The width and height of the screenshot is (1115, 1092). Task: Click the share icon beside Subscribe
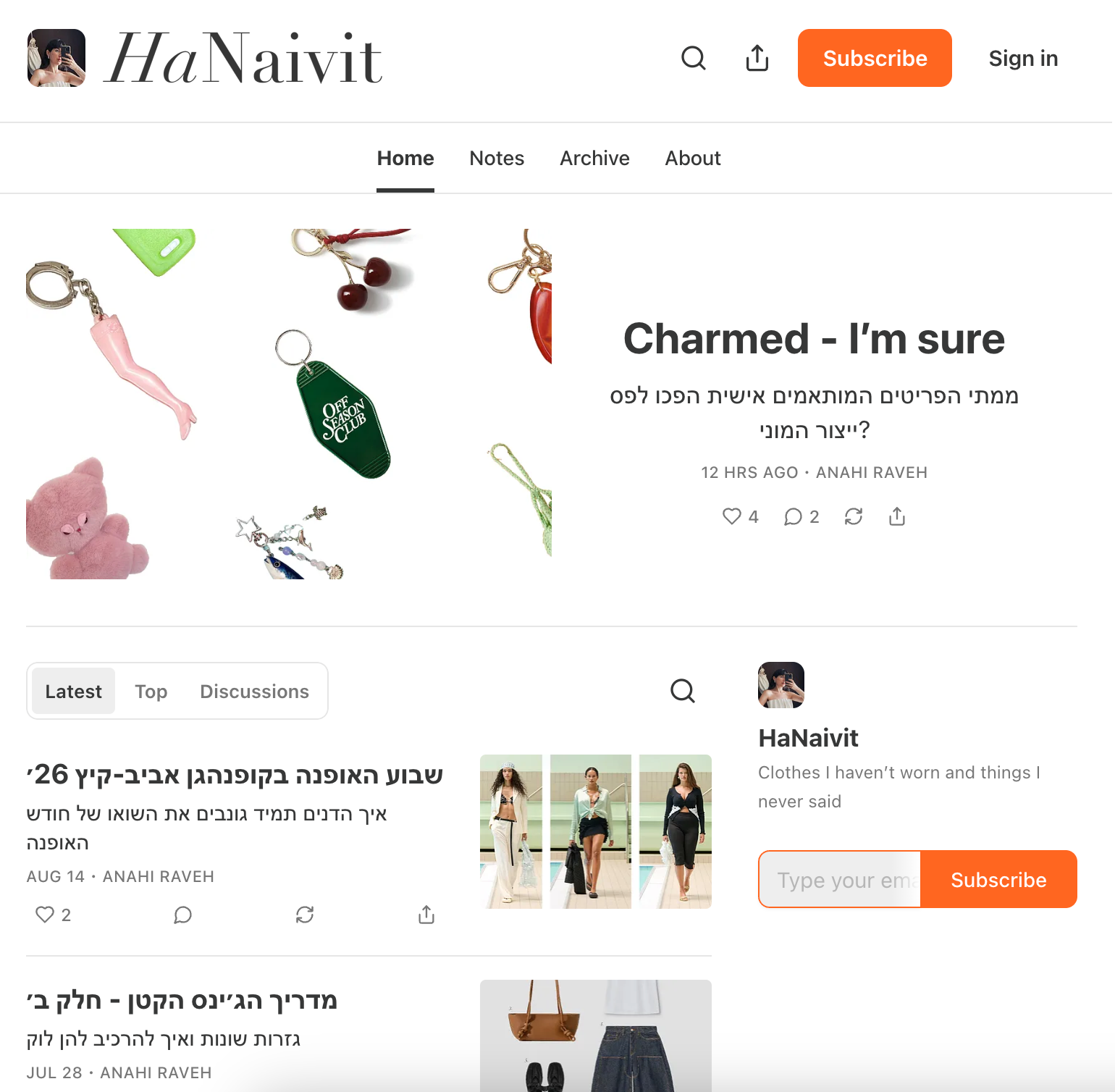[757, 58]
